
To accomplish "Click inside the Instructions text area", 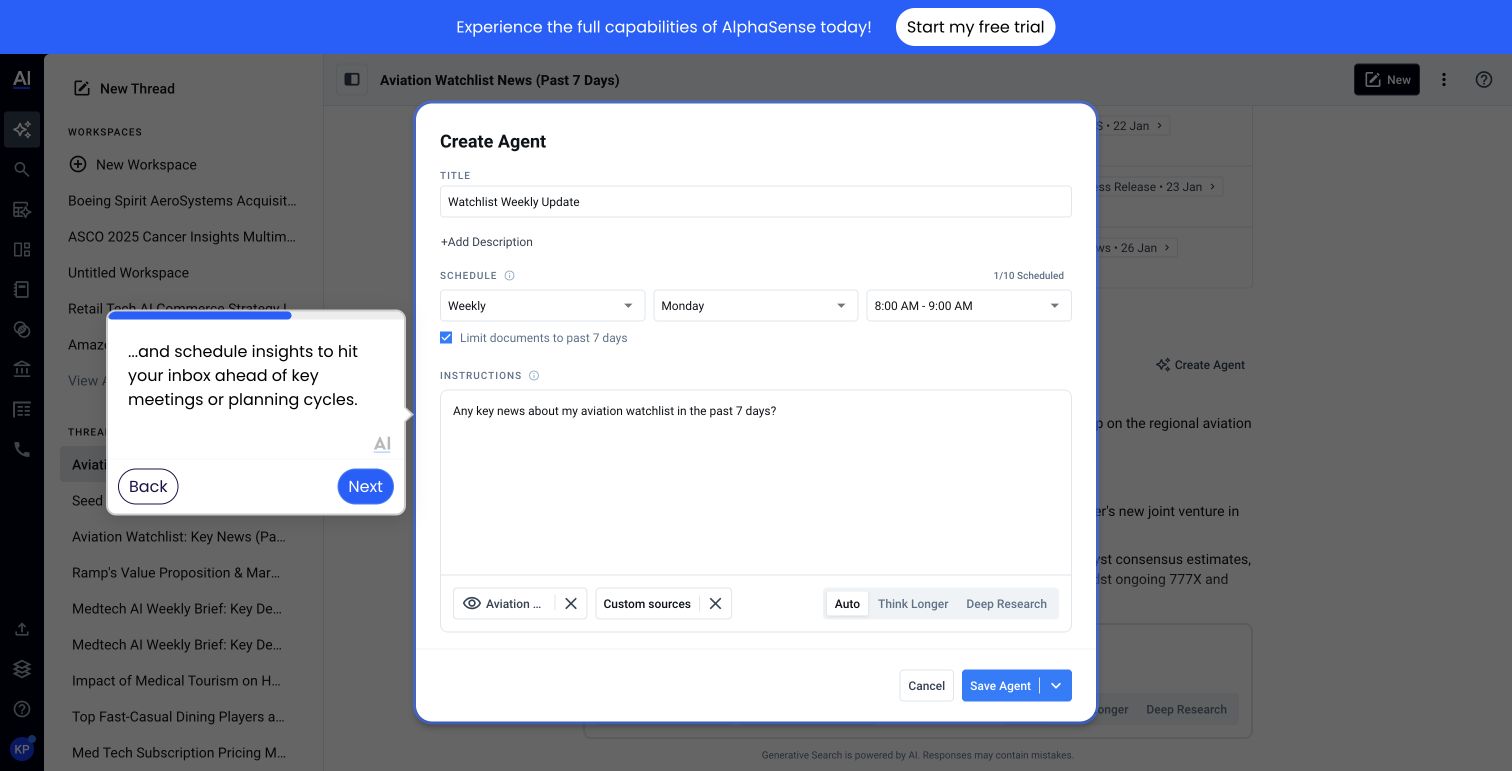I will click(x=755, y=482).
